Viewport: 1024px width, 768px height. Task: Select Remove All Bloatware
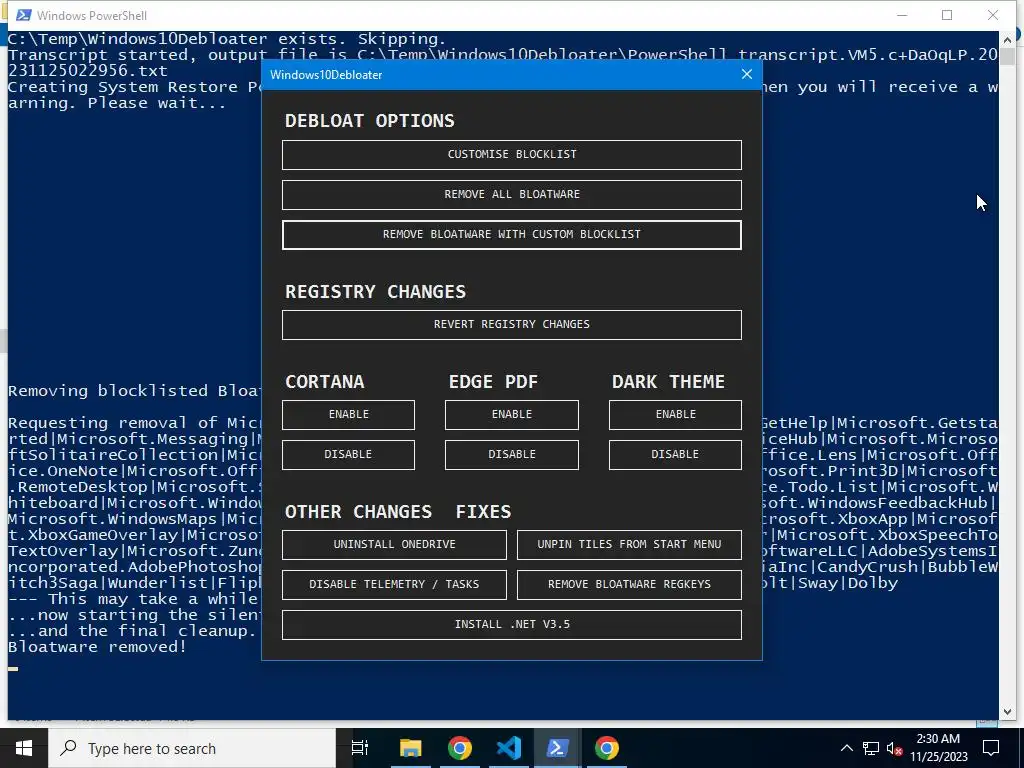pyautogui.click(x=511, y=195)
